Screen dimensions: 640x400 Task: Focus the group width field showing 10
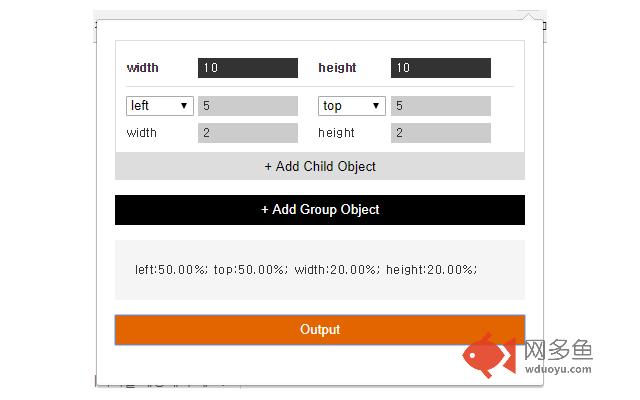coord(248,68)
